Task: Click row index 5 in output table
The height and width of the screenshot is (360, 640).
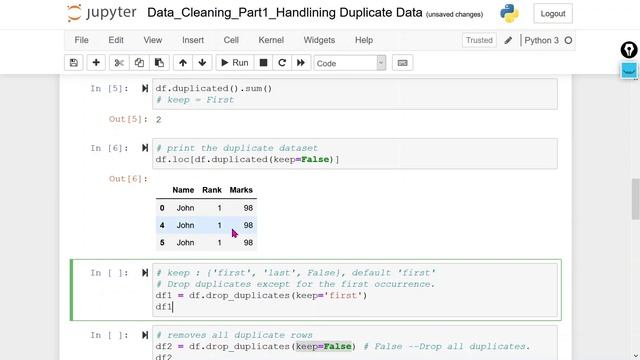Action: 162,242
